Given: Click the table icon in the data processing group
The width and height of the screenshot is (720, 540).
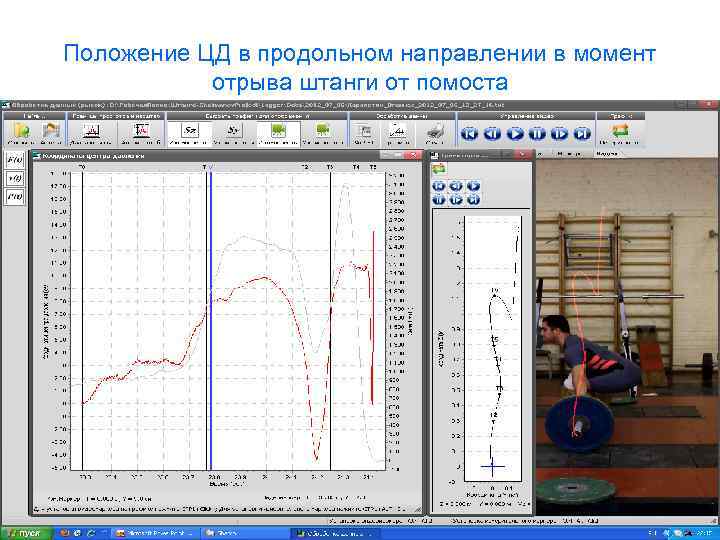Looking at the screenshot, I should coord(364,131).
